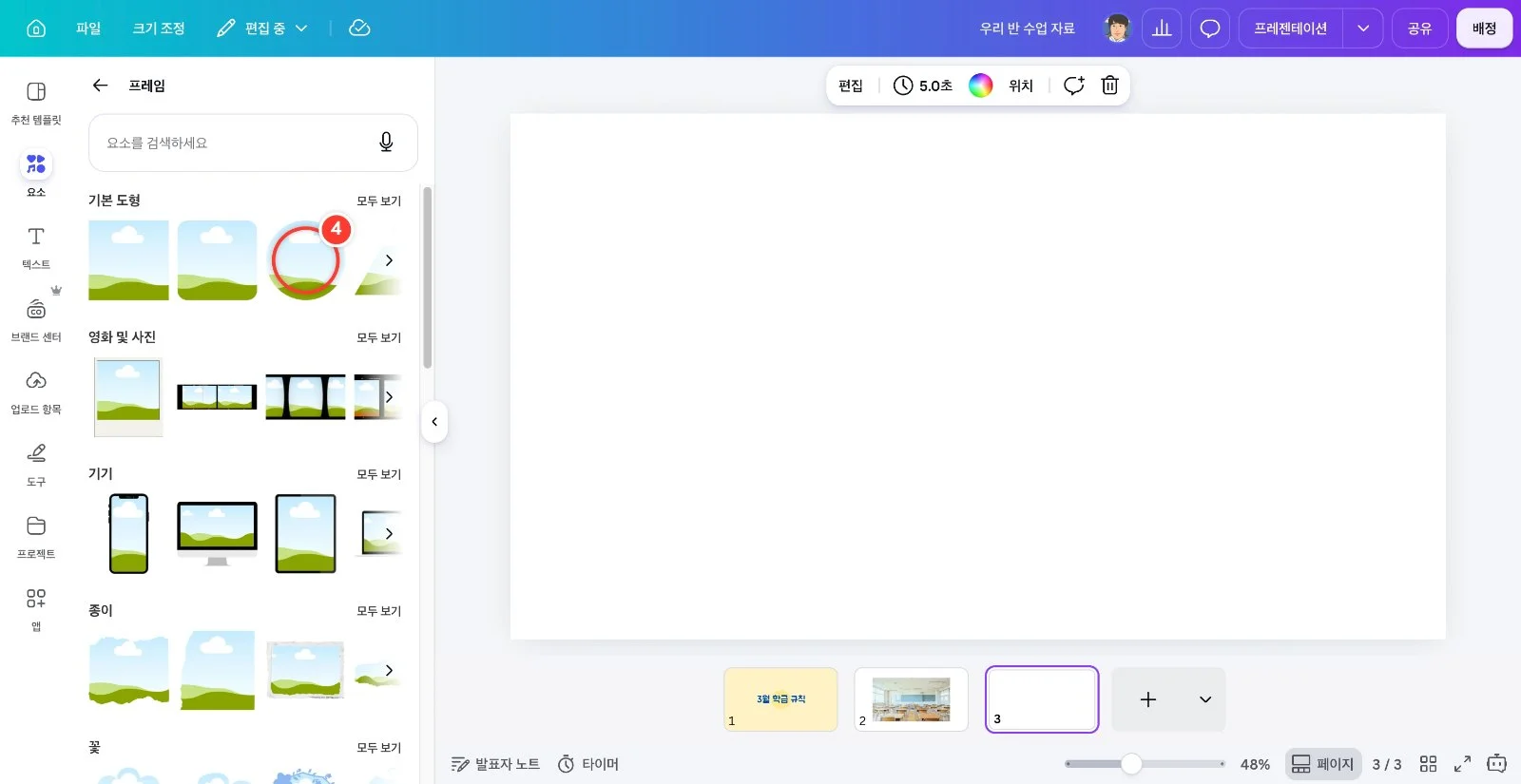Click 편집 in the floating toolbar
This screenshot has height=784, width=1521.
(851, 86)
